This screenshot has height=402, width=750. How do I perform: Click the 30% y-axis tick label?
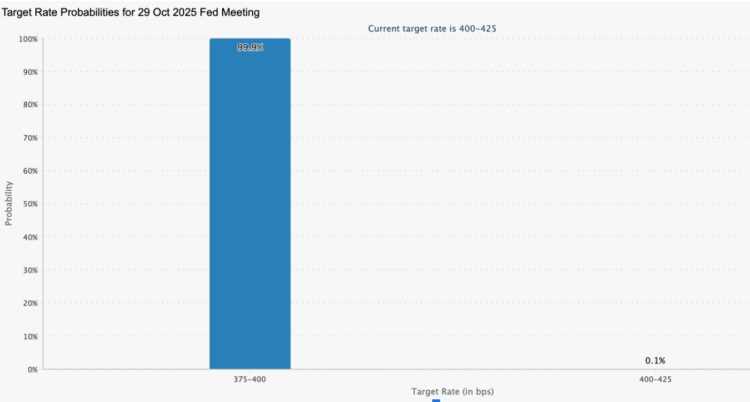coord(30,270)
